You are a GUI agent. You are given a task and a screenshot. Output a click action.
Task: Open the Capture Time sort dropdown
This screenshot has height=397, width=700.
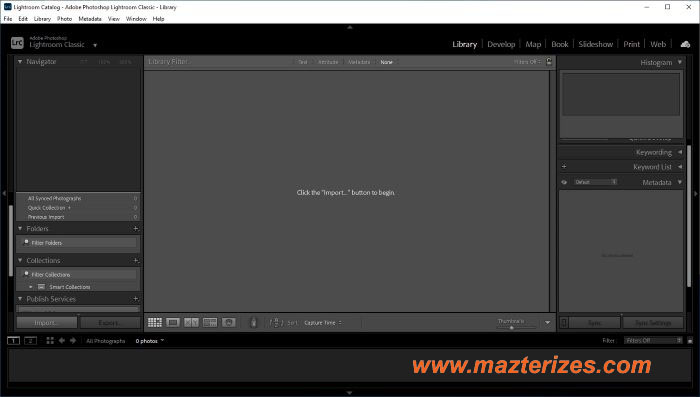[x=323, y=322]
